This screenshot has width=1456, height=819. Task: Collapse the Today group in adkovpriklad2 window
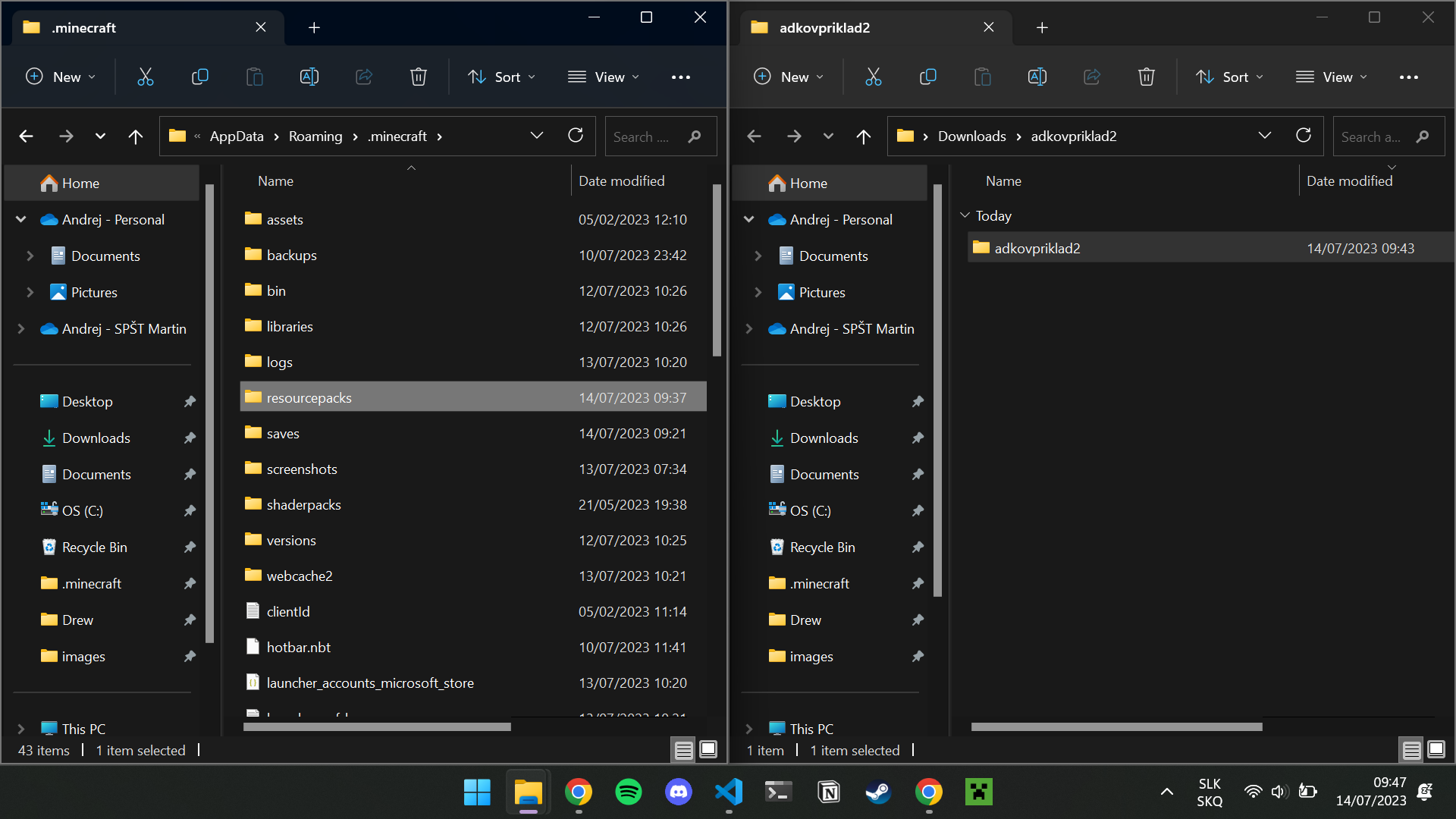point(965,215)
